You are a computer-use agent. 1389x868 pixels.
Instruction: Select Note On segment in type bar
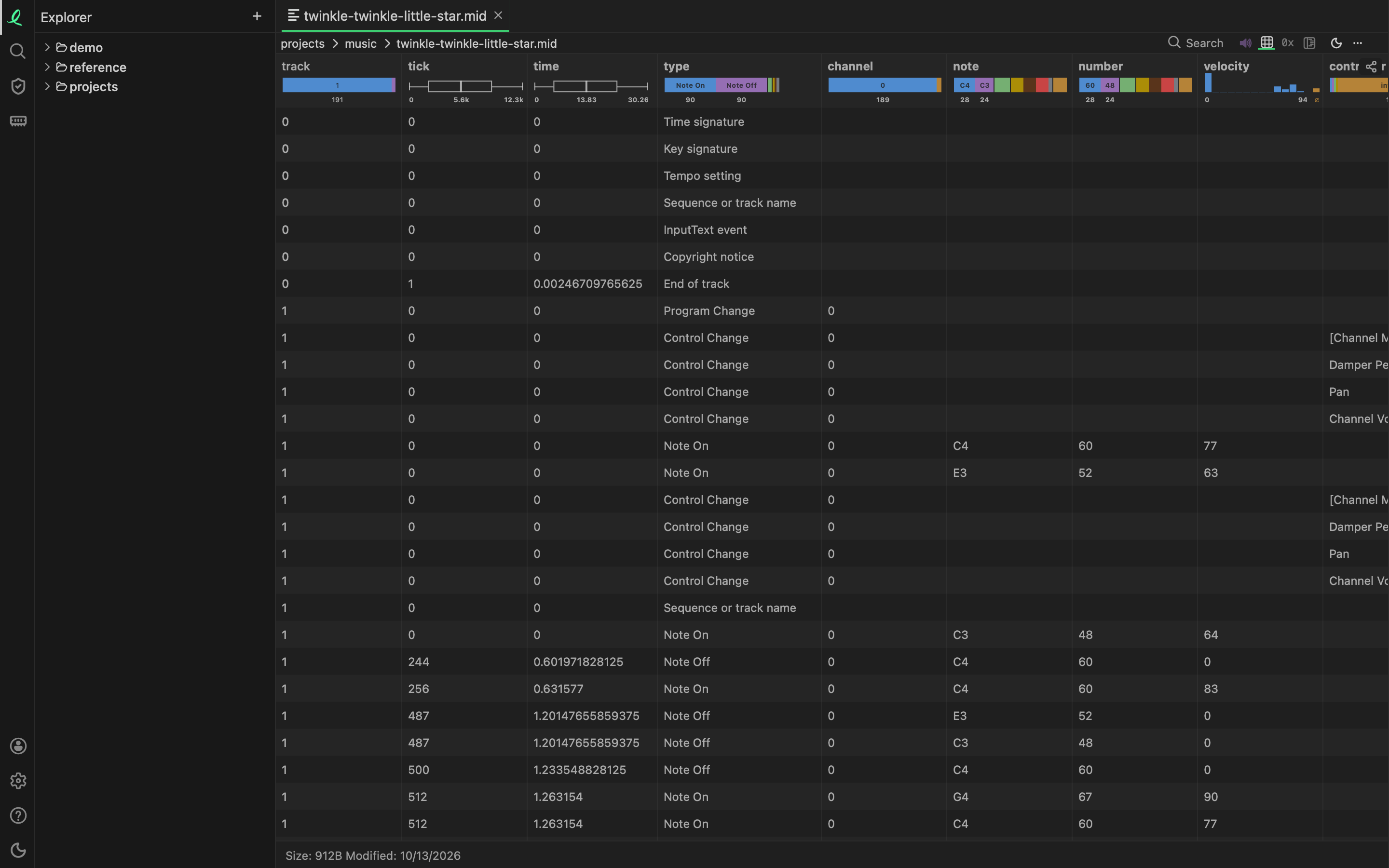coord(690,85)
